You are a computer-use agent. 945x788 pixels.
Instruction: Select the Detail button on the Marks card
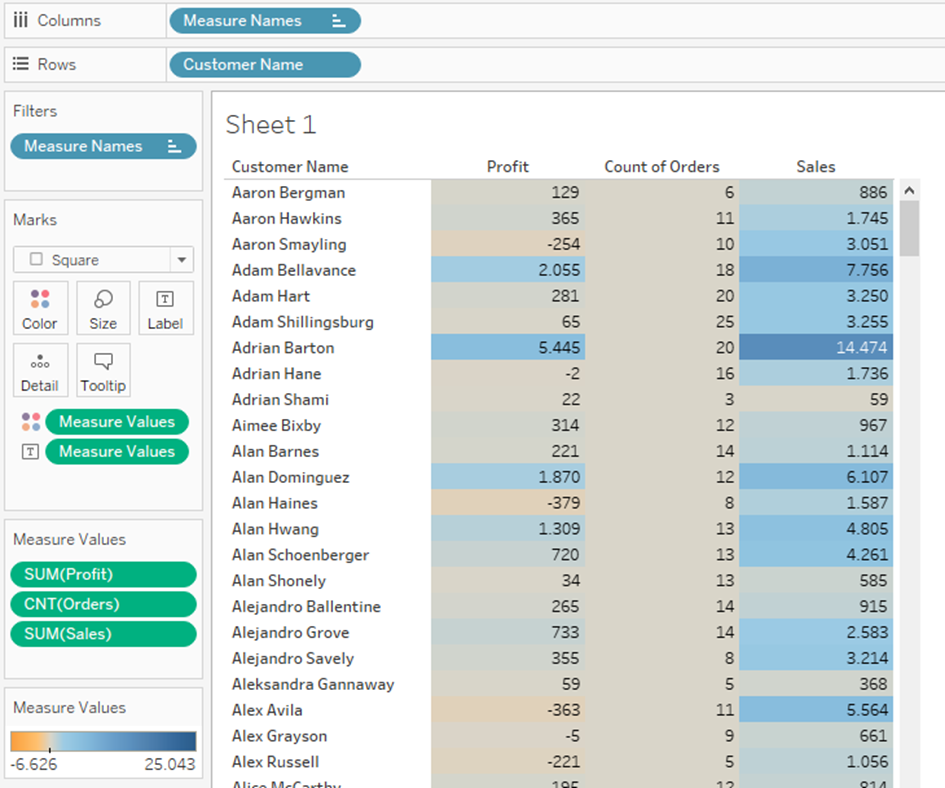pos(40,370)
